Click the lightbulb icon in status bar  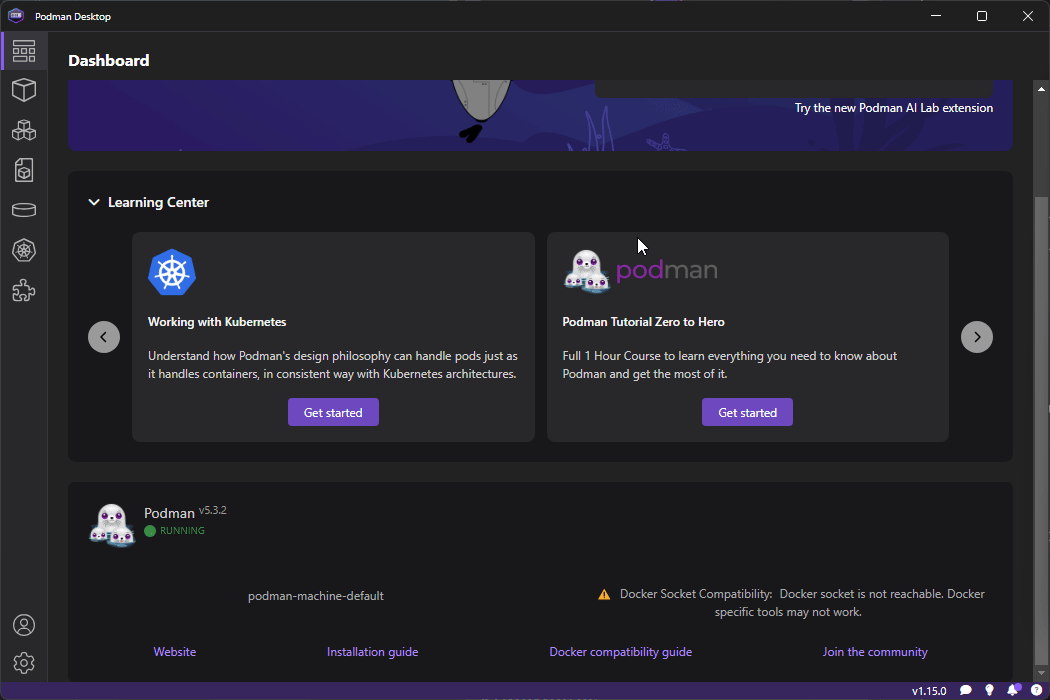[990, 690]
